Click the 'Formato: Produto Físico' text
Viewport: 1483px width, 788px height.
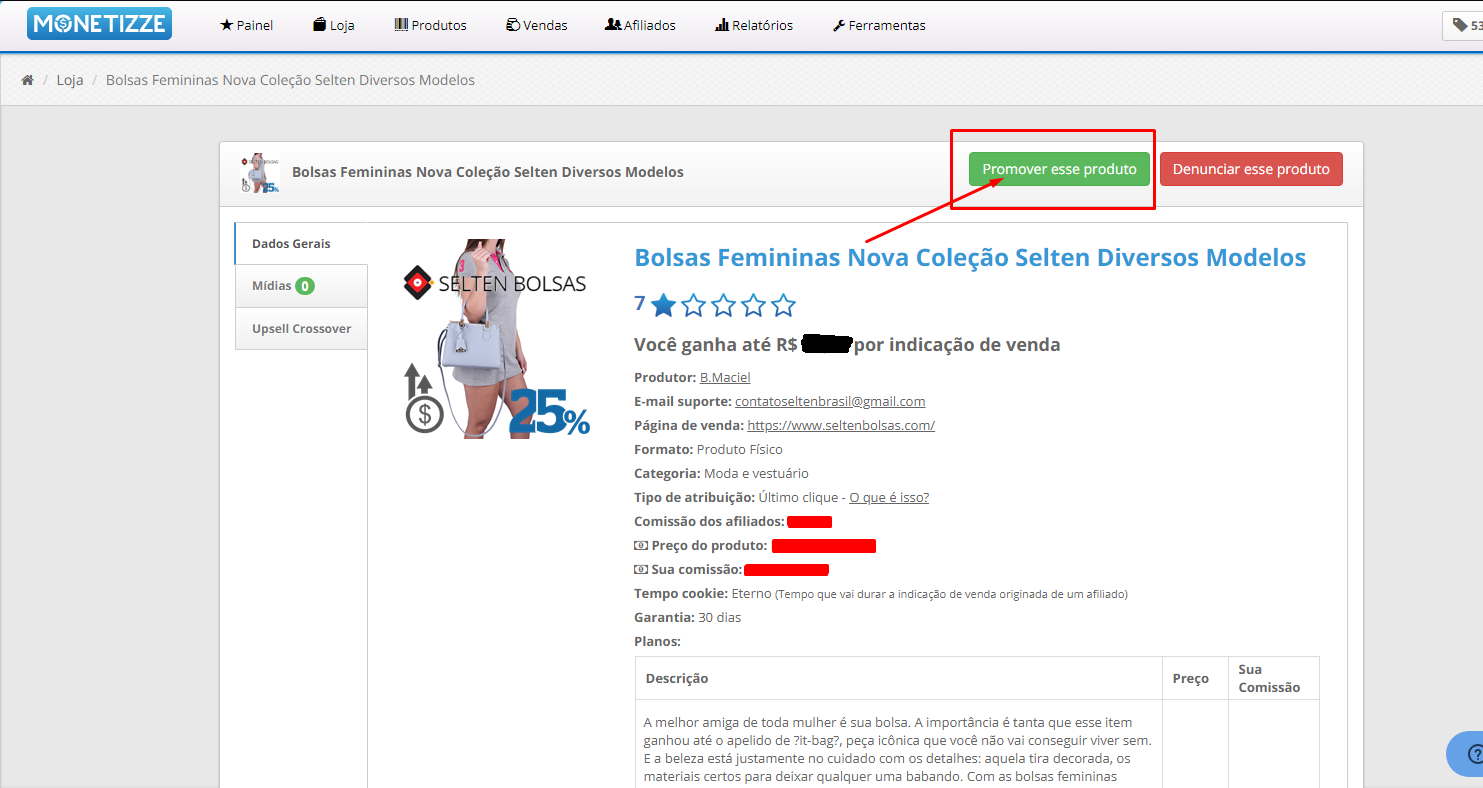click(708, 449)
